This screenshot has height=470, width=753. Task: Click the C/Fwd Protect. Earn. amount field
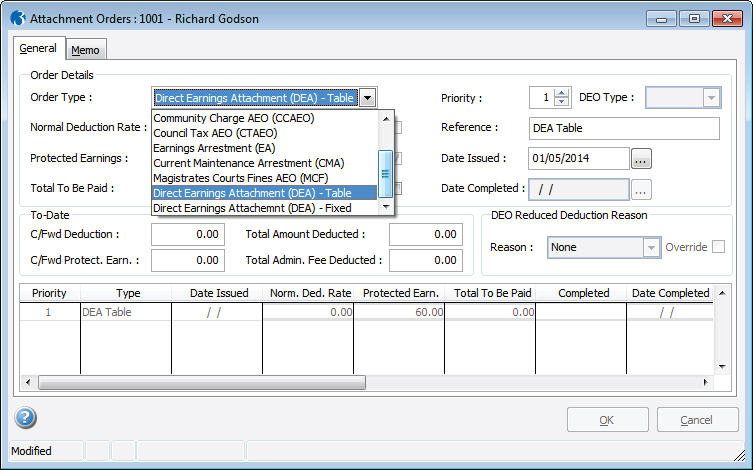point(188,260)
